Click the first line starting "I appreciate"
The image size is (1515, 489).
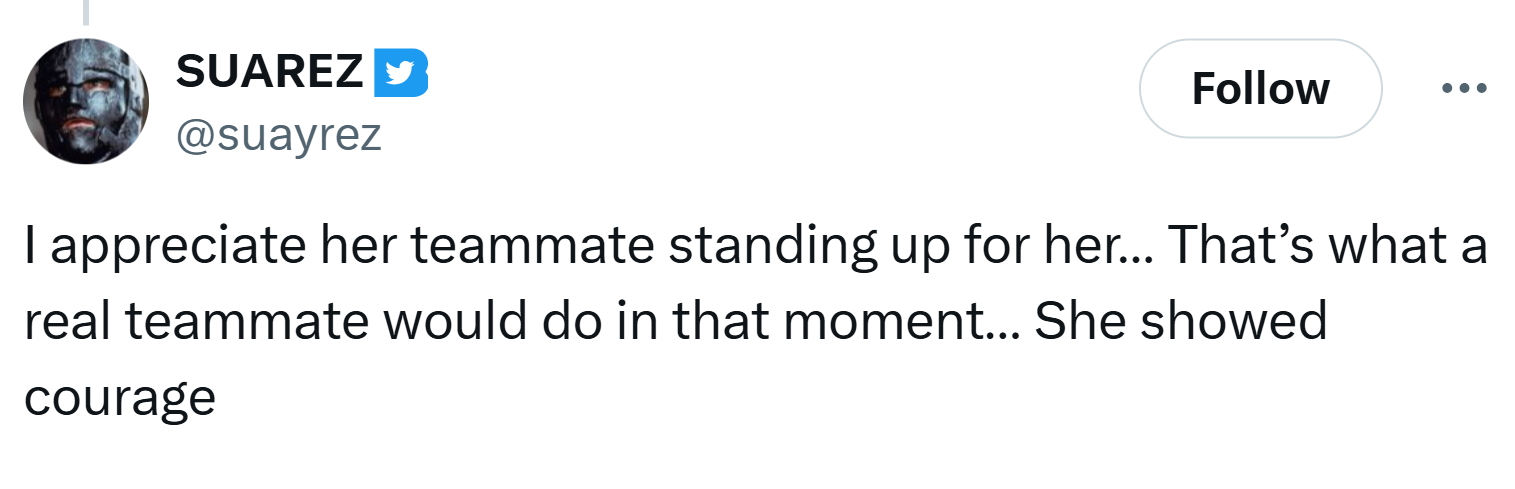coord(755,247)
